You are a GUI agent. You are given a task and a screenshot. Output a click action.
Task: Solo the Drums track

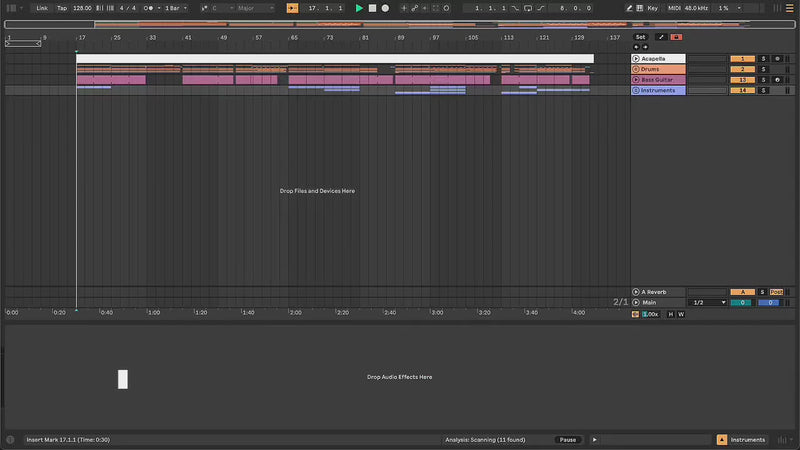(x=762, y=69)
